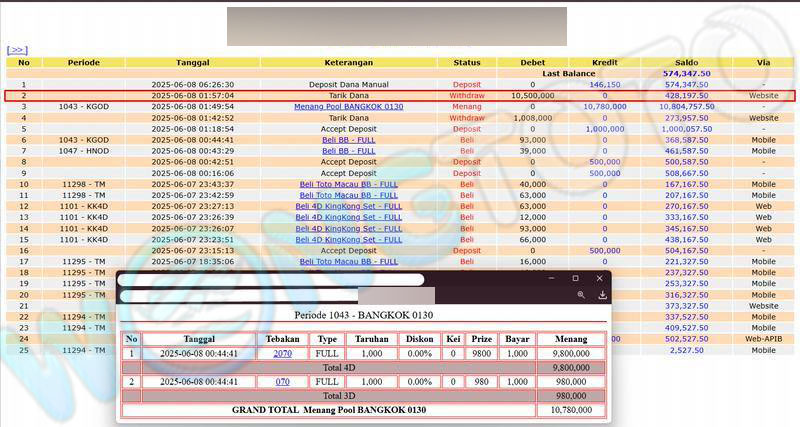The height and width of the screenshot is (427, 800).
Task: Open Beli BB - FULL link in row 7
Action: (348, 151)
